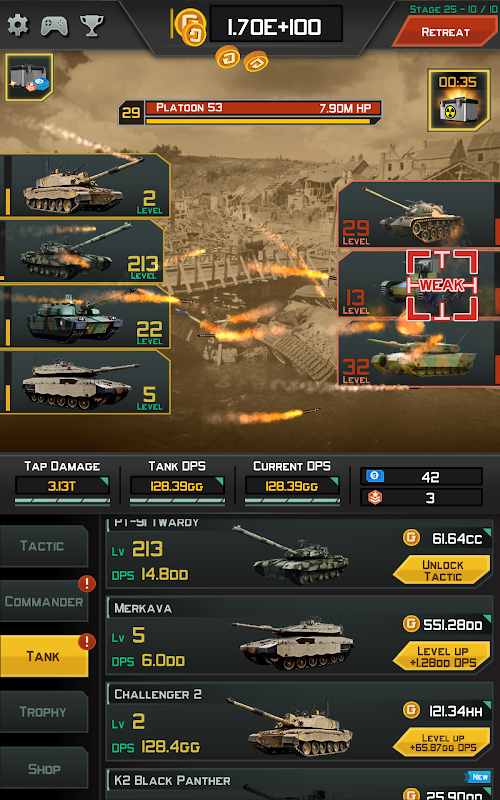Unlock Tactic for PT-91 Twardy
Image resolution: width=500 pixels, height=800 pixels.
[442, 570]
